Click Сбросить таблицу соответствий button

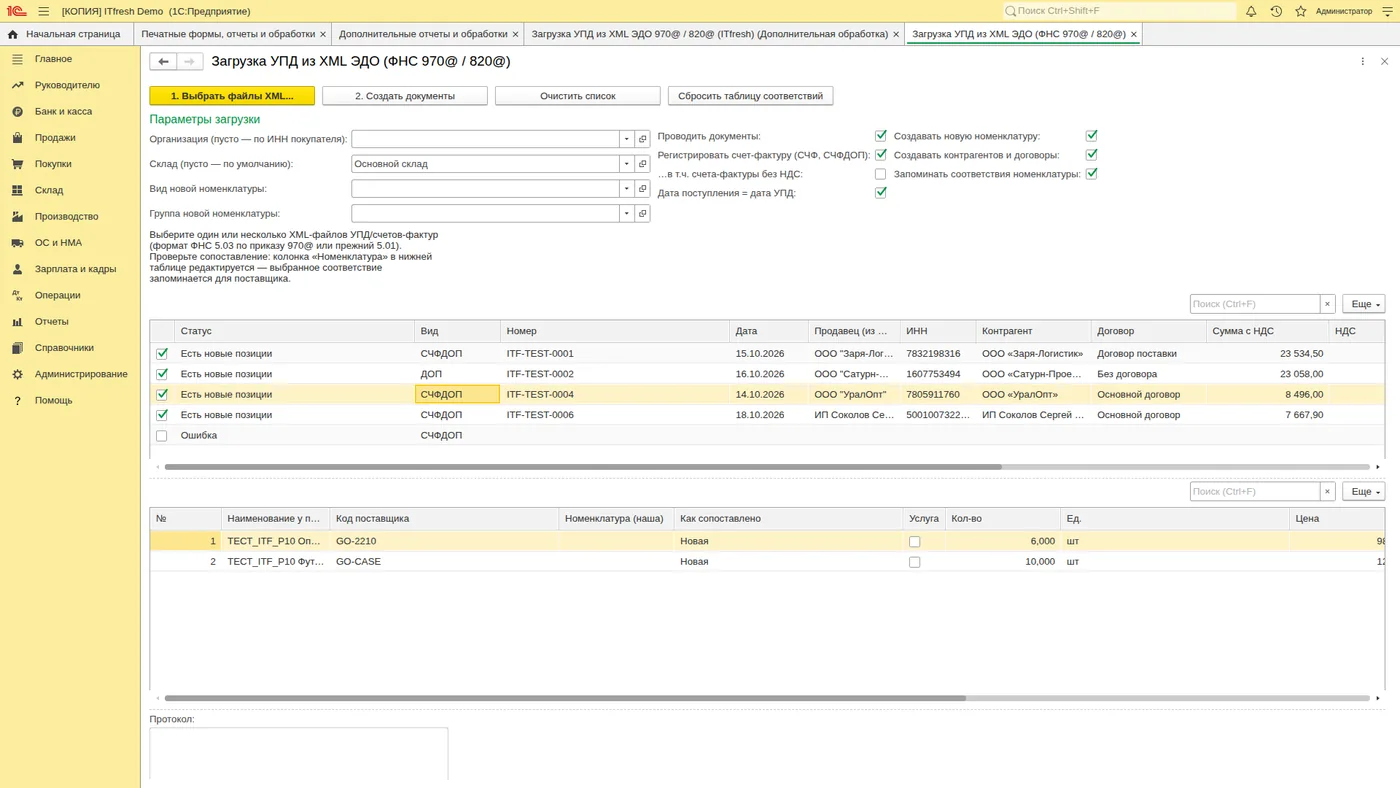pyautogui.click(x=750, y=96)
